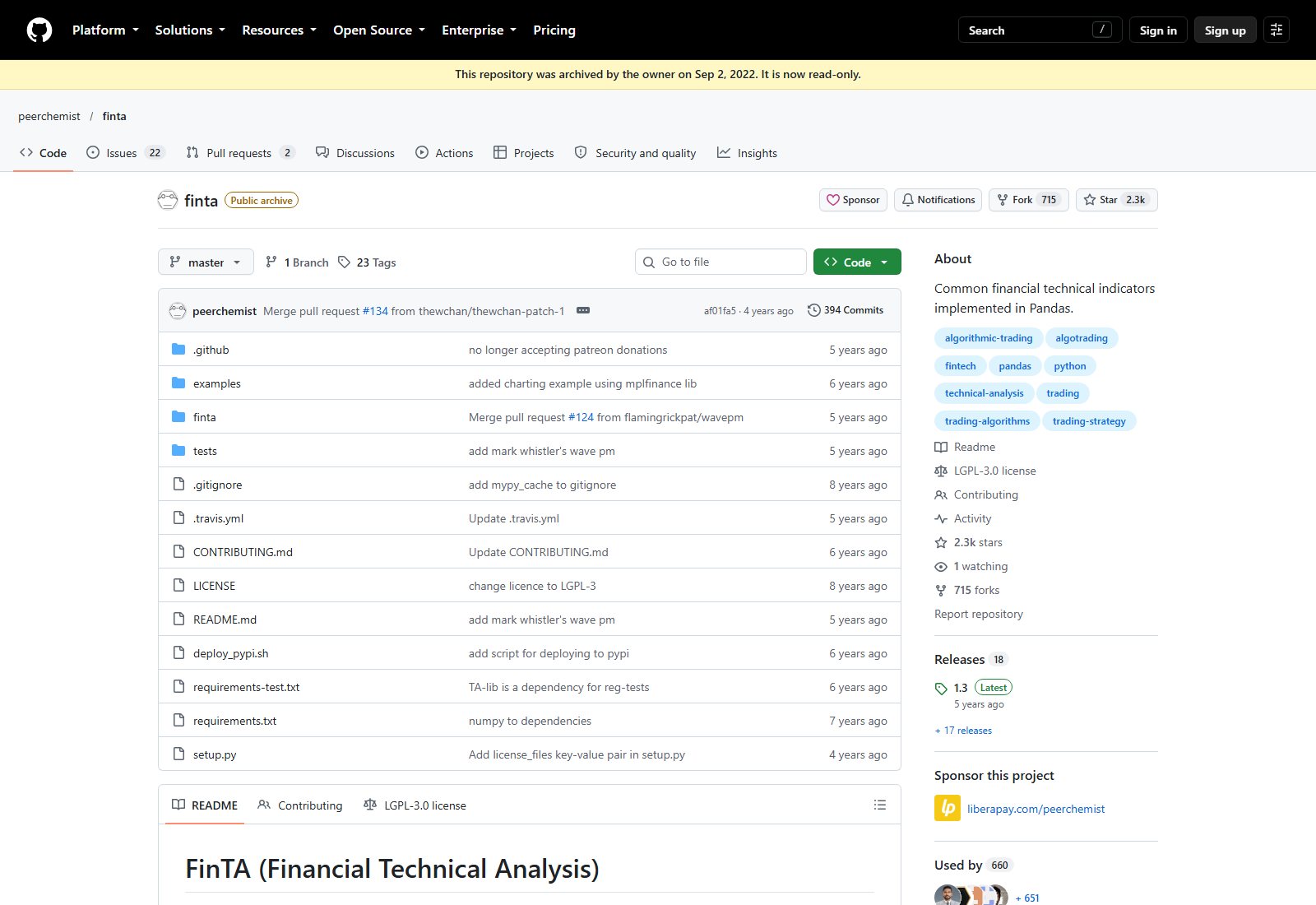Switch to the Pull requests tab
The image size is (1316, 905).
point(240,153)
